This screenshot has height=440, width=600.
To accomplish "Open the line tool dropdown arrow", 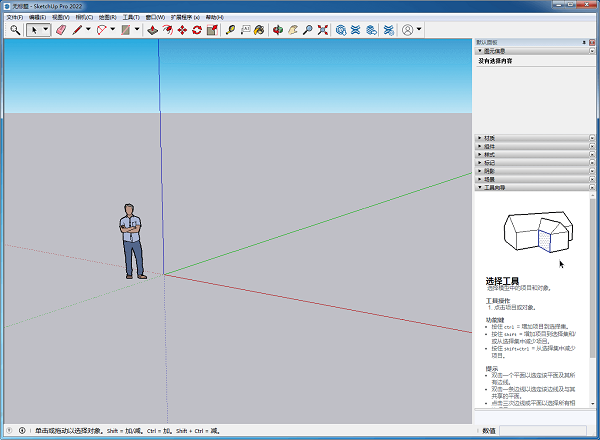I will pos(91,30).
